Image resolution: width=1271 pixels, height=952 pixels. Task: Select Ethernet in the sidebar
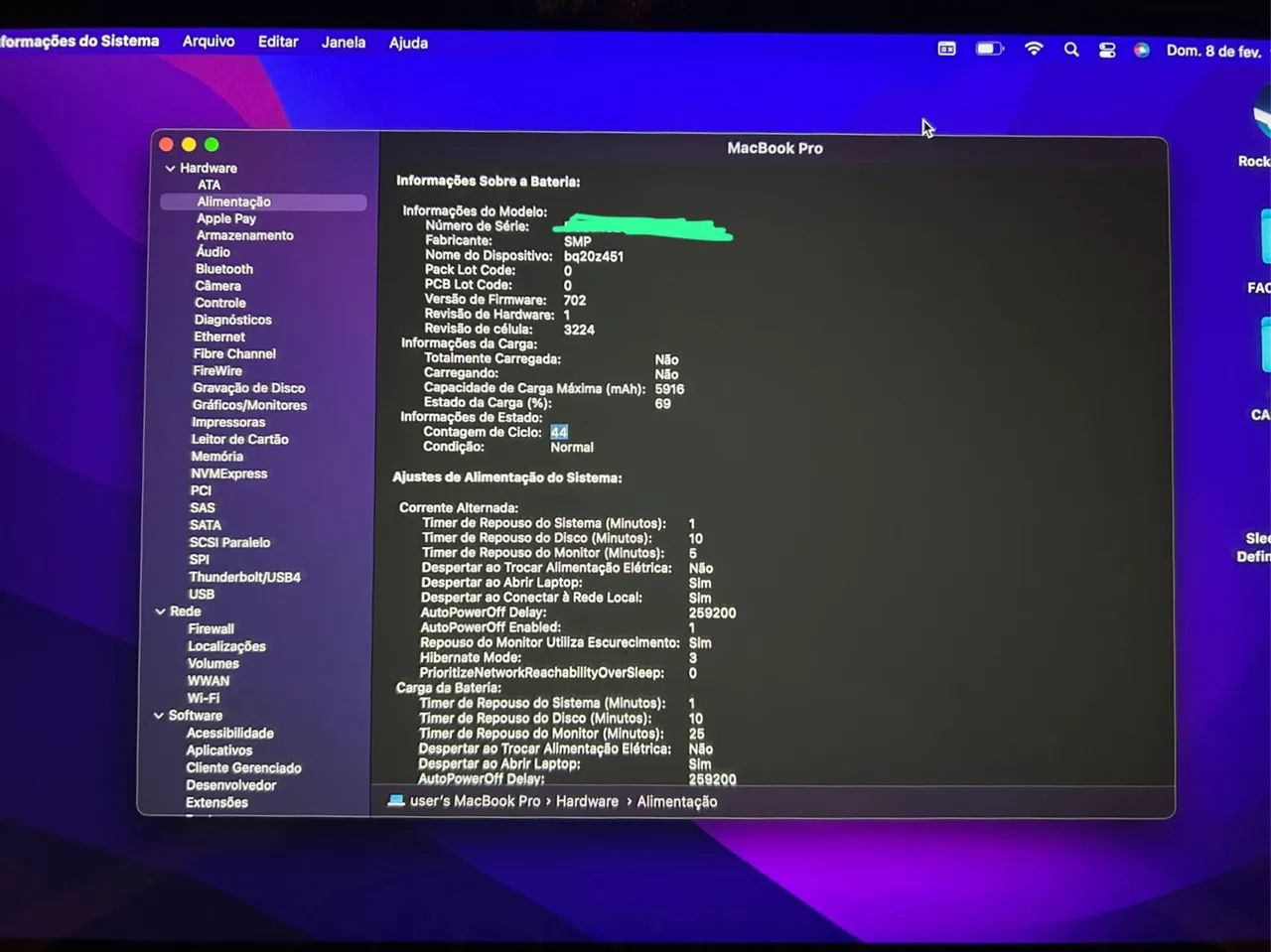219,337
